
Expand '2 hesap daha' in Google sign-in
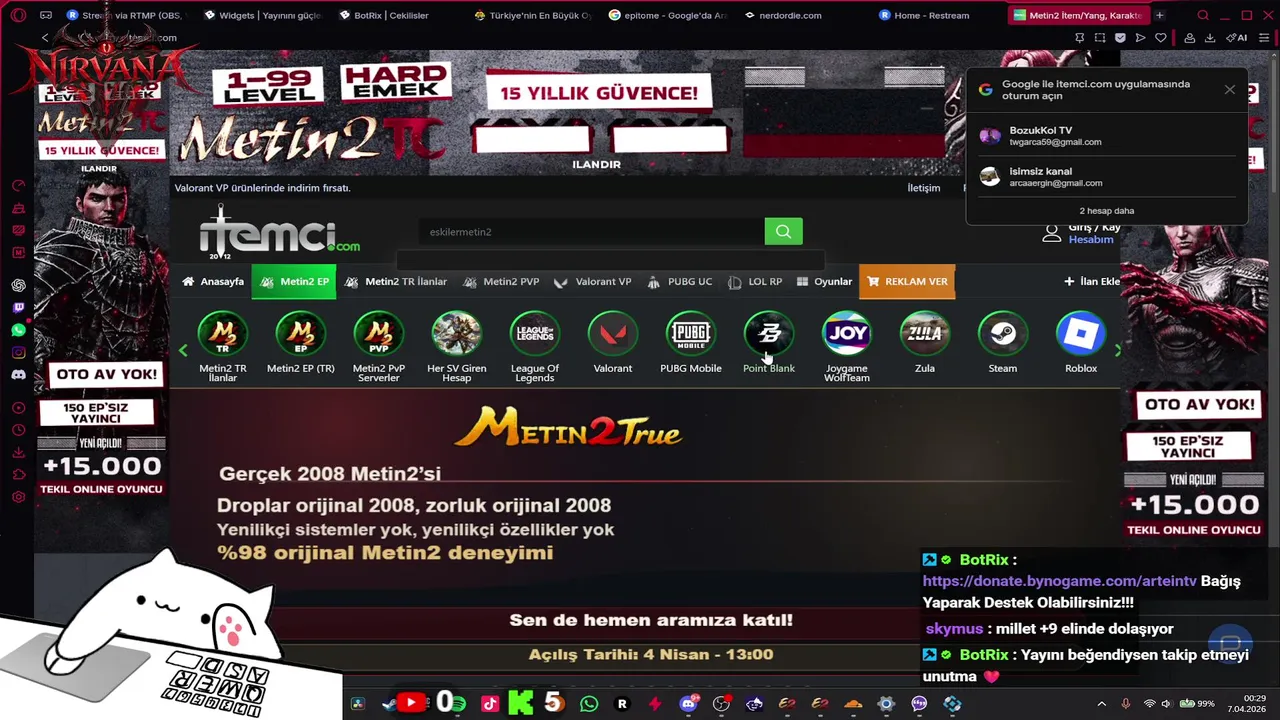click(x=1106, y=211)
